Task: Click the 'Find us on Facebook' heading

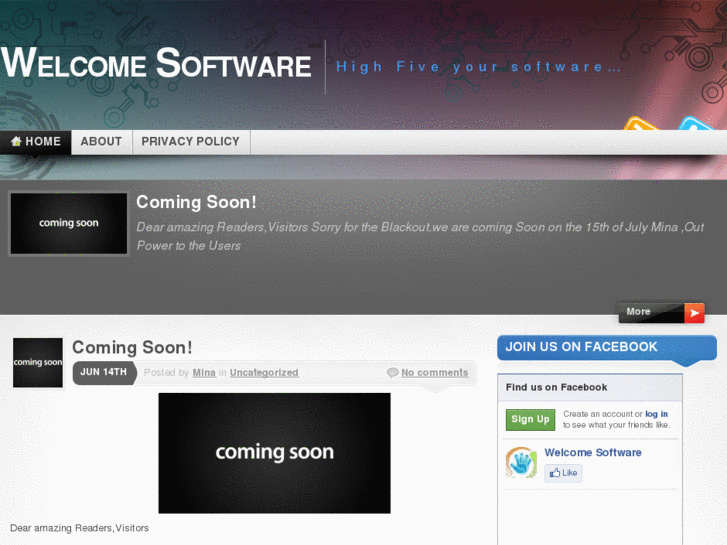Action: click(x=556, y=387)
